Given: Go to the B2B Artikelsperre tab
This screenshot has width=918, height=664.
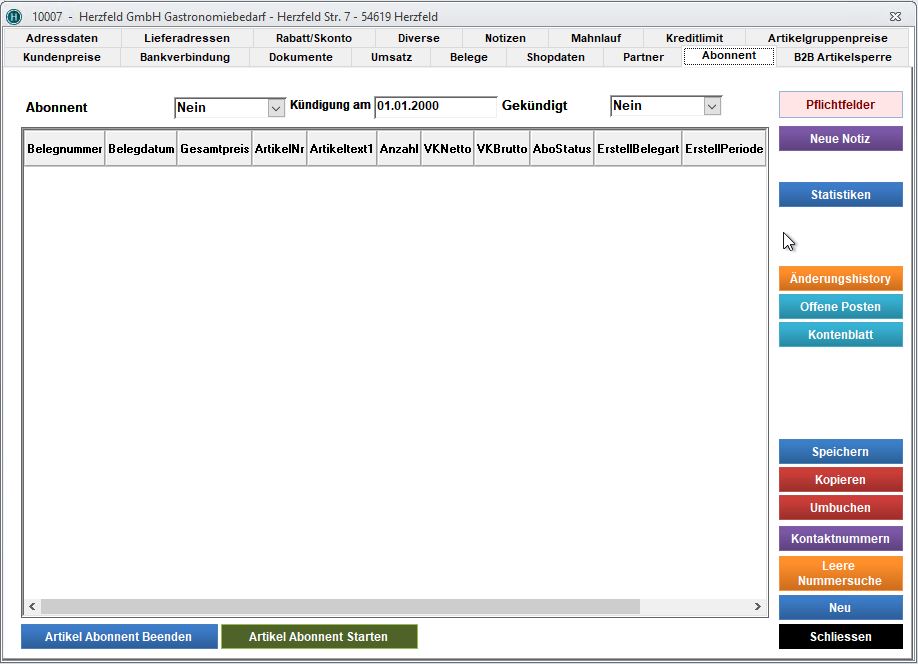Looking at the screenshot, I should 840,57.
